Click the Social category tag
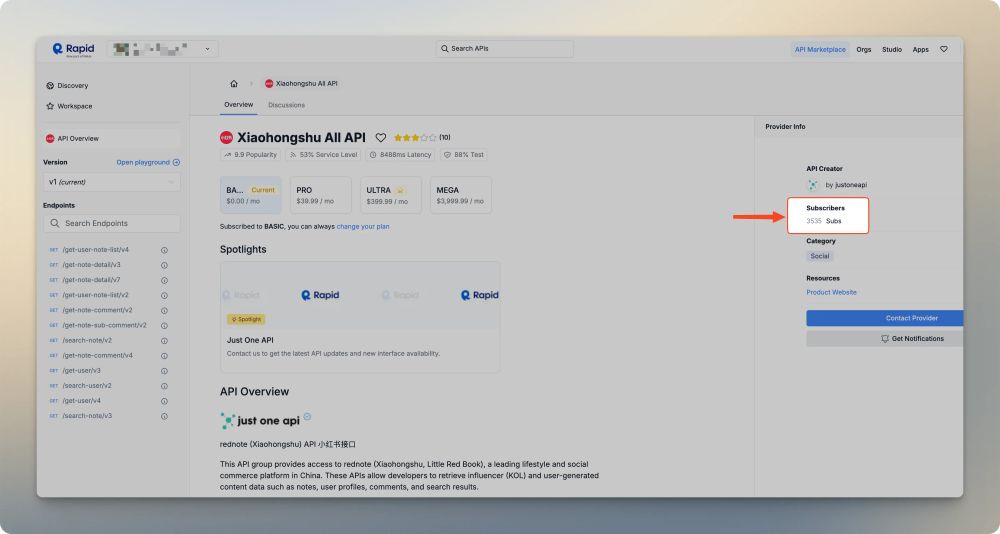Image resolution: width=1000 pixels, height=534 pixels. (820, 256)
